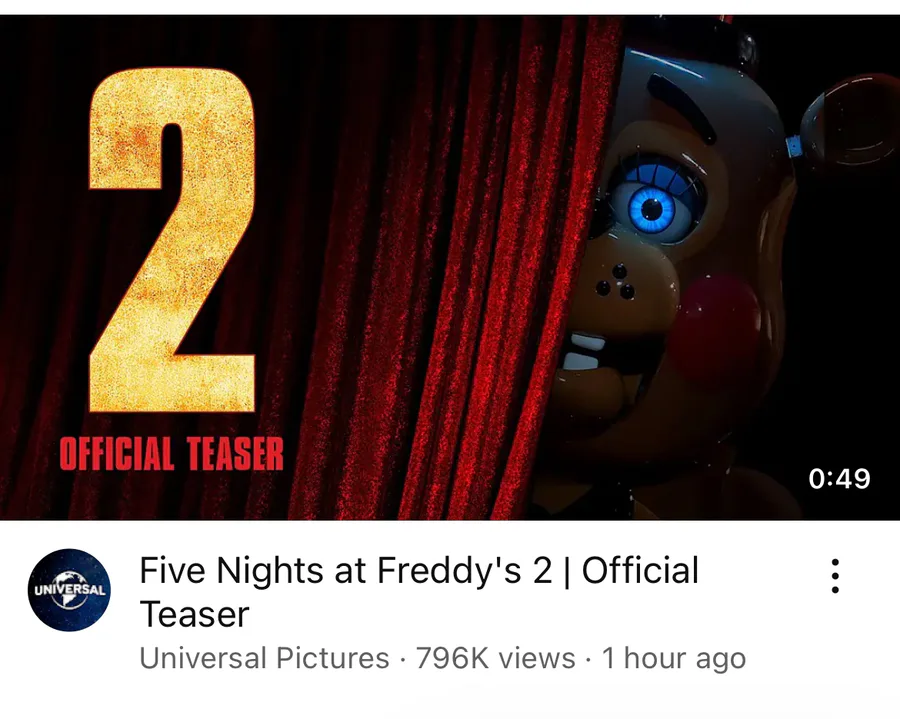Click the Universal Pictures channel name
The height and width of the screenshot is (719, 900).
coord(264,659)
